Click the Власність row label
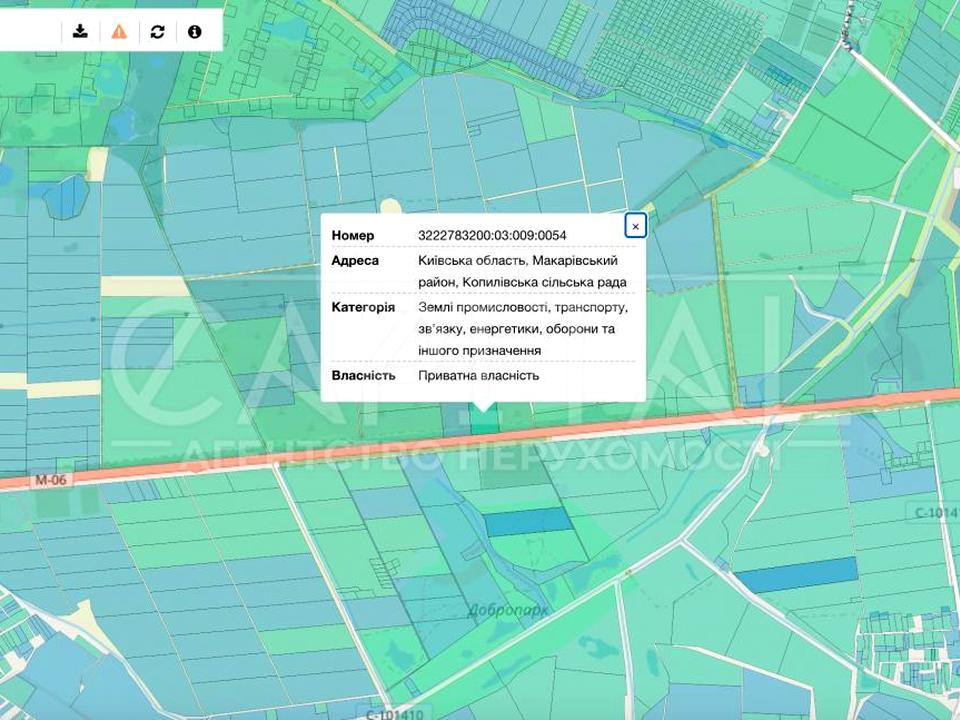Screen dimensions: 960x720 (x=363, y=376)
